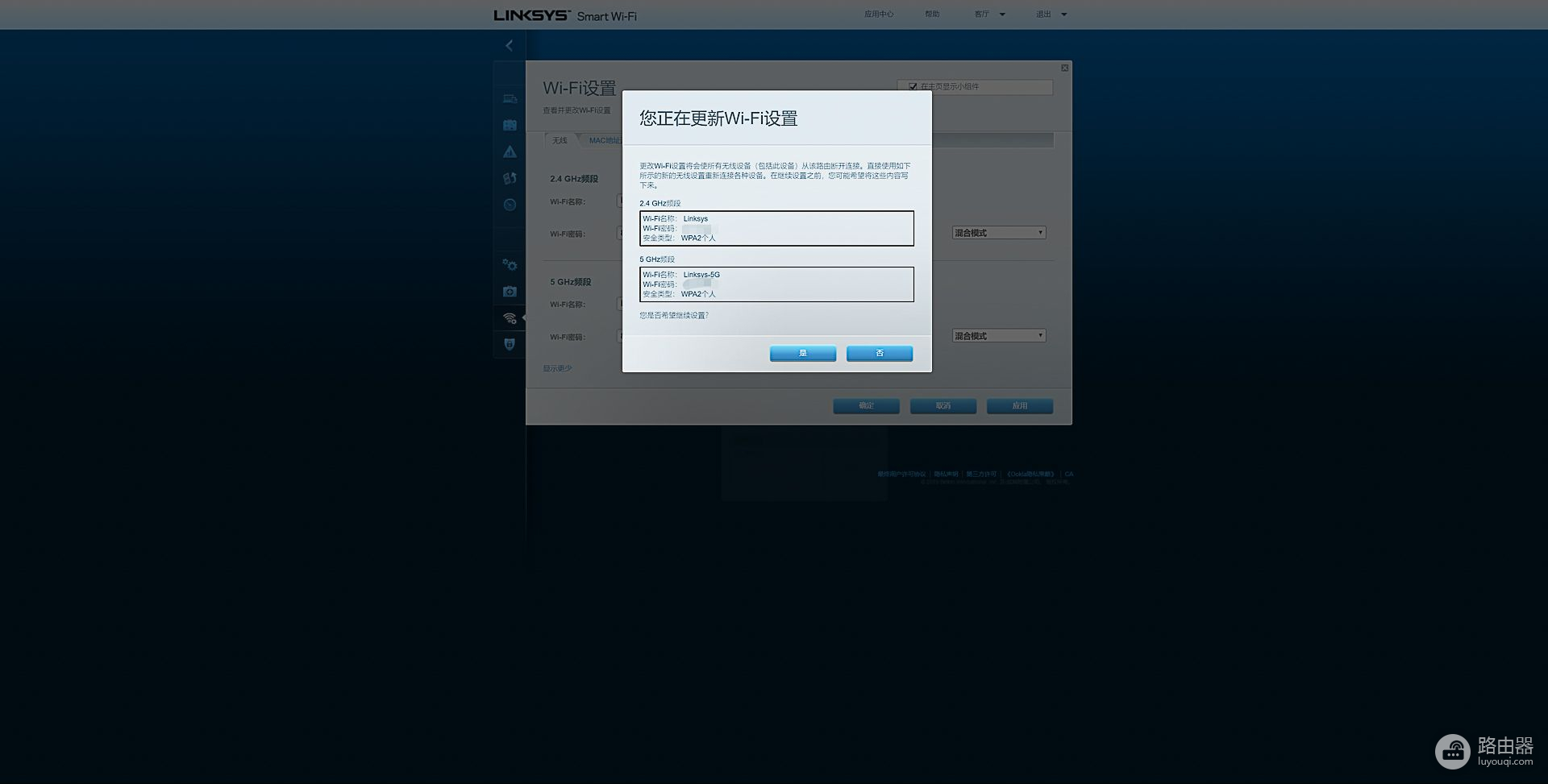The height and width of the screenshot is (784, 1548).
Task: Open the 5 GHz 混合模式 dropdown
Action: tap(999, 336)
